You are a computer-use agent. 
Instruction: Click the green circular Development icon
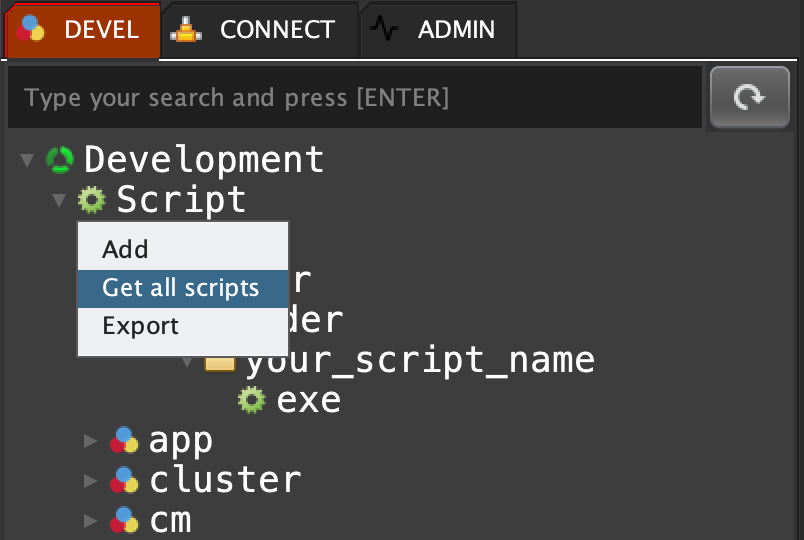point(60,159)
